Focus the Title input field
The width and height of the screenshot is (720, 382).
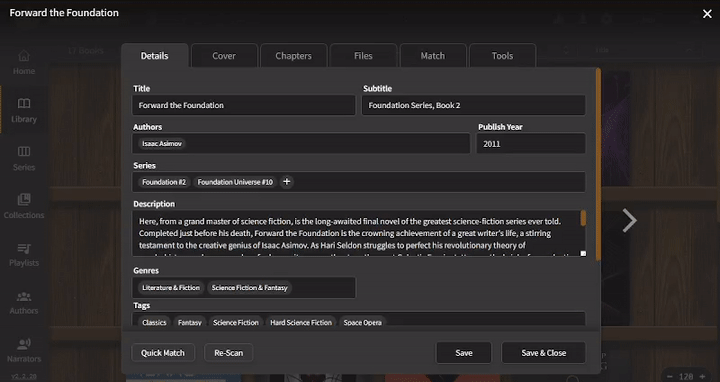(244, 105)
